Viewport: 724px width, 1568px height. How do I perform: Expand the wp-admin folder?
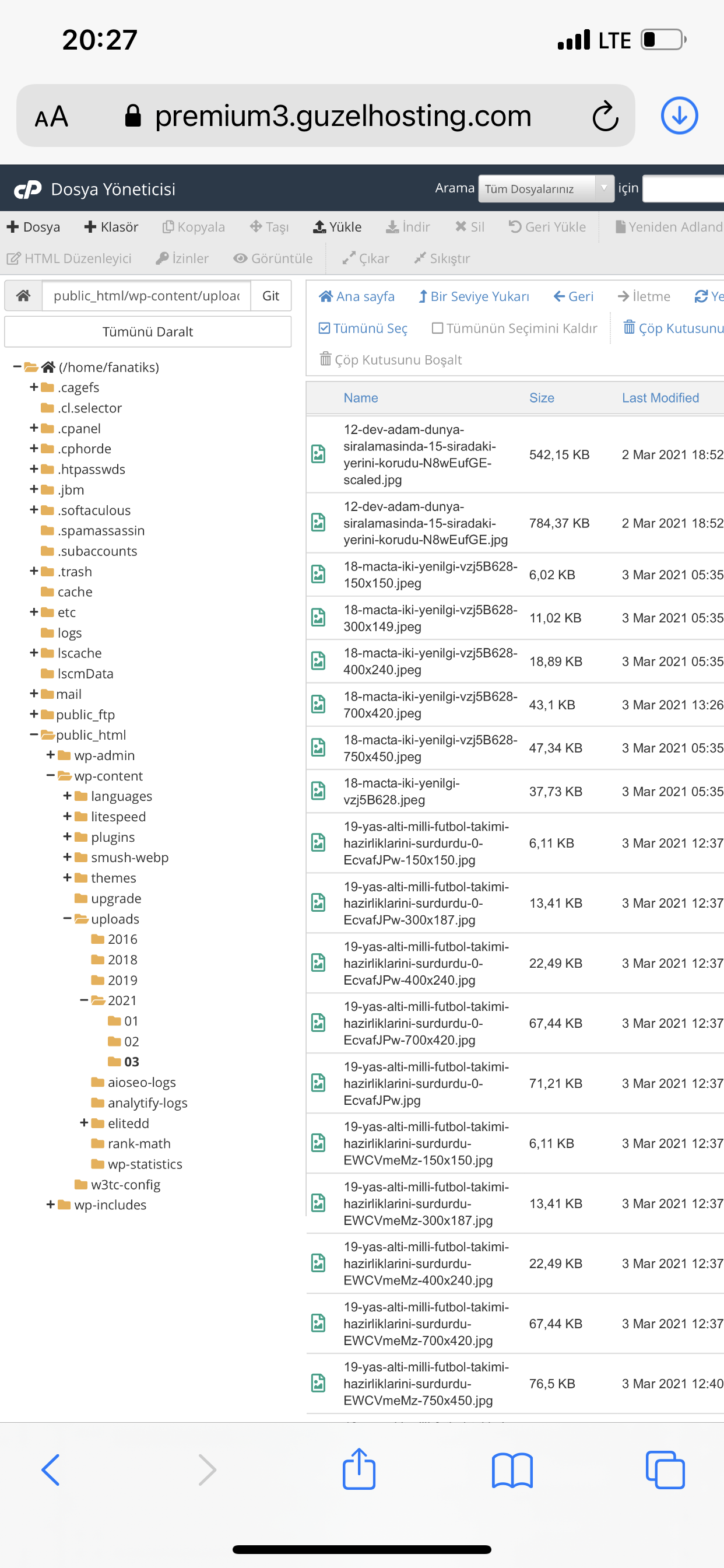click(x=51, y=755)
